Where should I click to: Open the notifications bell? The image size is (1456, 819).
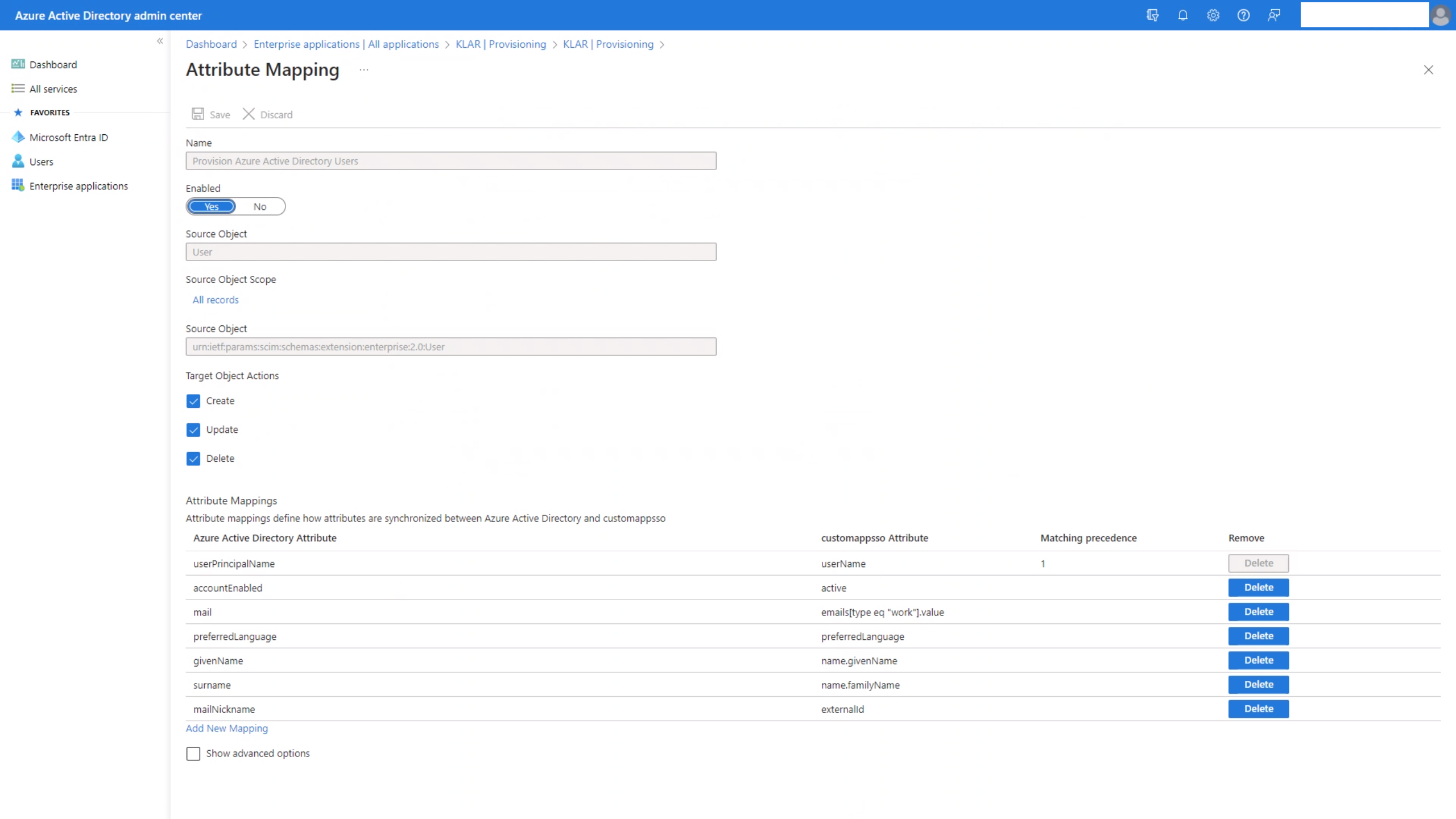click(x=1183, y=15)
